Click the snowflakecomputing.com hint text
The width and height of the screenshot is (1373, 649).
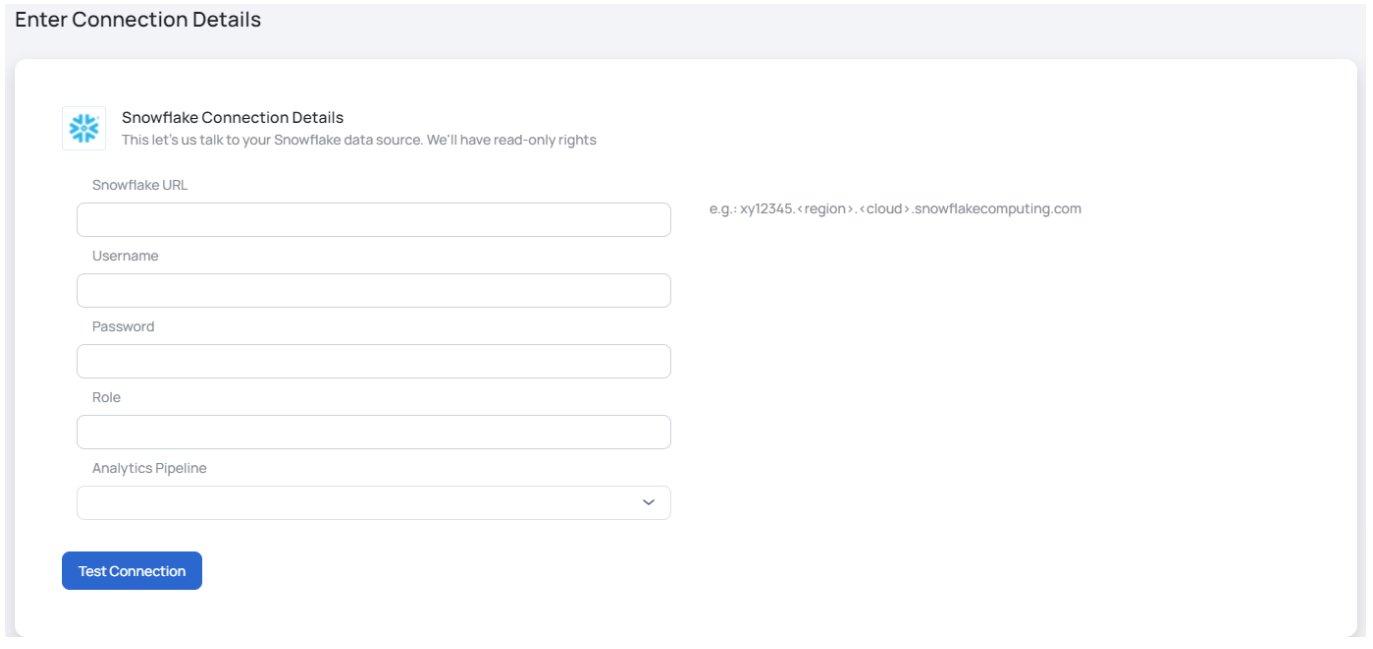pyautogui.click(x=998, y=210)
